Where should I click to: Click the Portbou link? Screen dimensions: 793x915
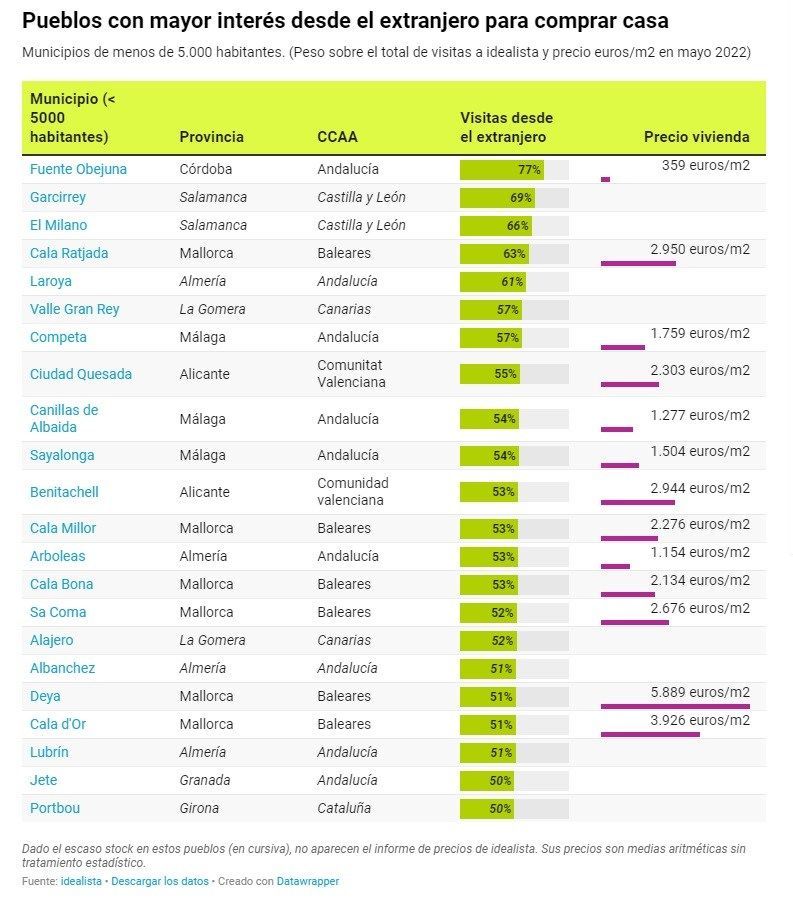tap(55, 808)
